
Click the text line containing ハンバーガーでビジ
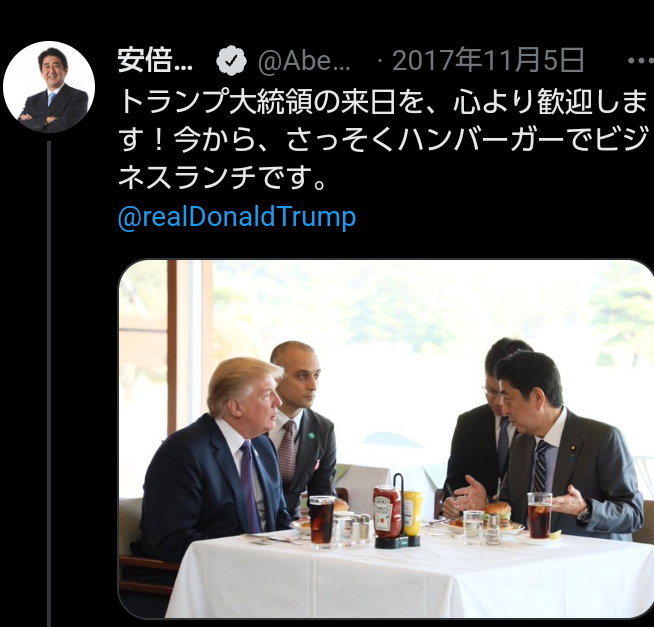(x=383, y=140)
